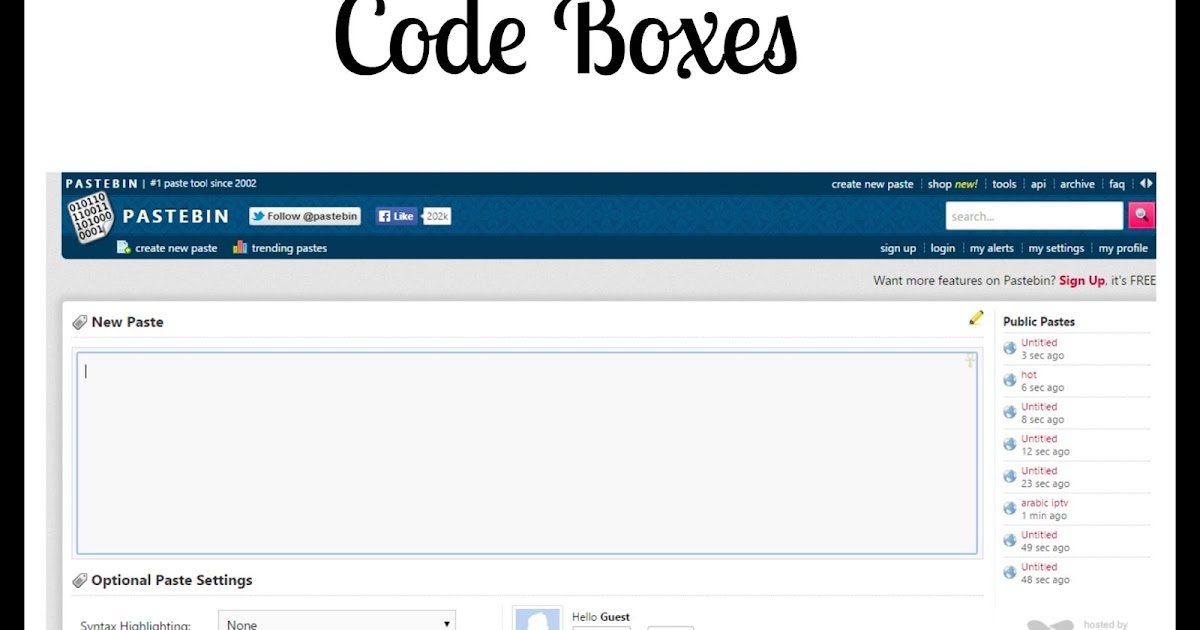Open the 'api' menu item
1200x630 pixels.
click(1038, 184)
